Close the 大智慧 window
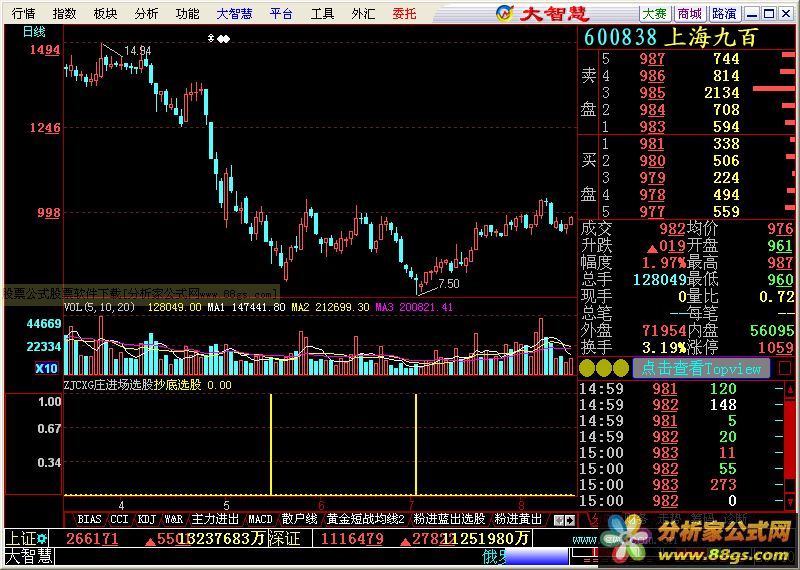This screenshot has width=800, height=570. tap(786, 14)
